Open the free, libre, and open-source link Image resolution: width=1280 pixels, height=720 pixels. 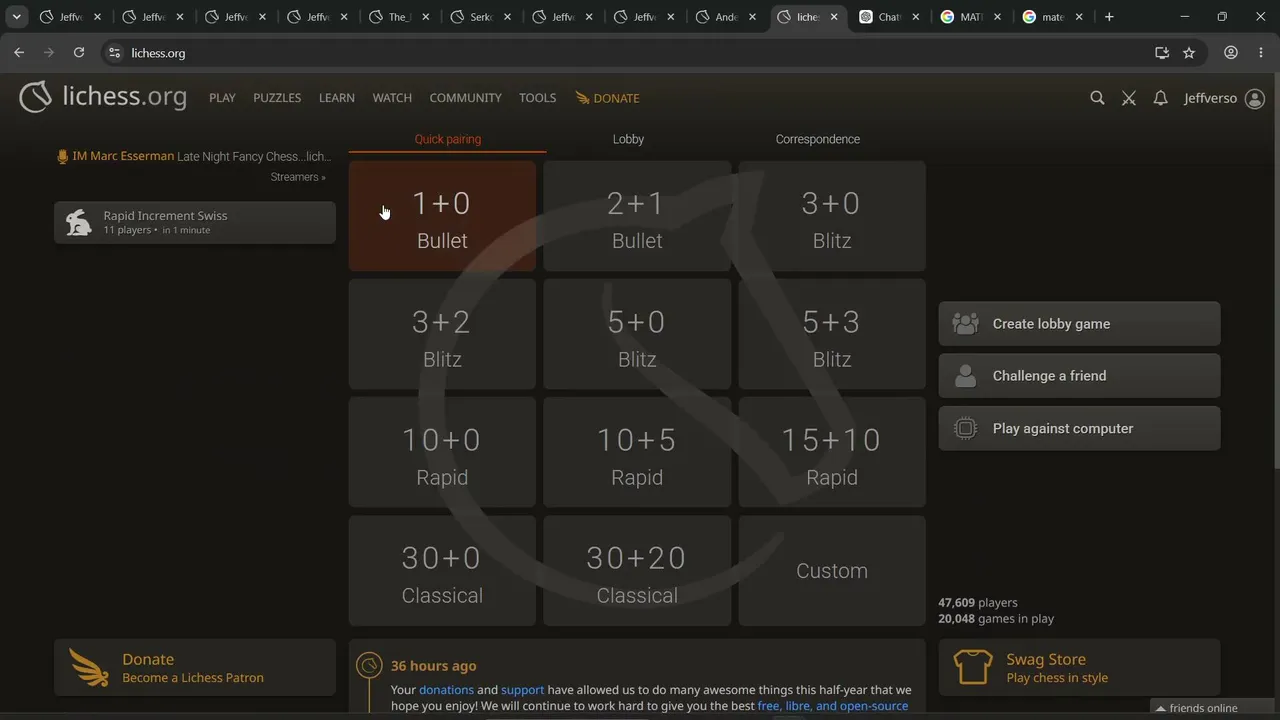pyautogui.click(x=833, y=706)
